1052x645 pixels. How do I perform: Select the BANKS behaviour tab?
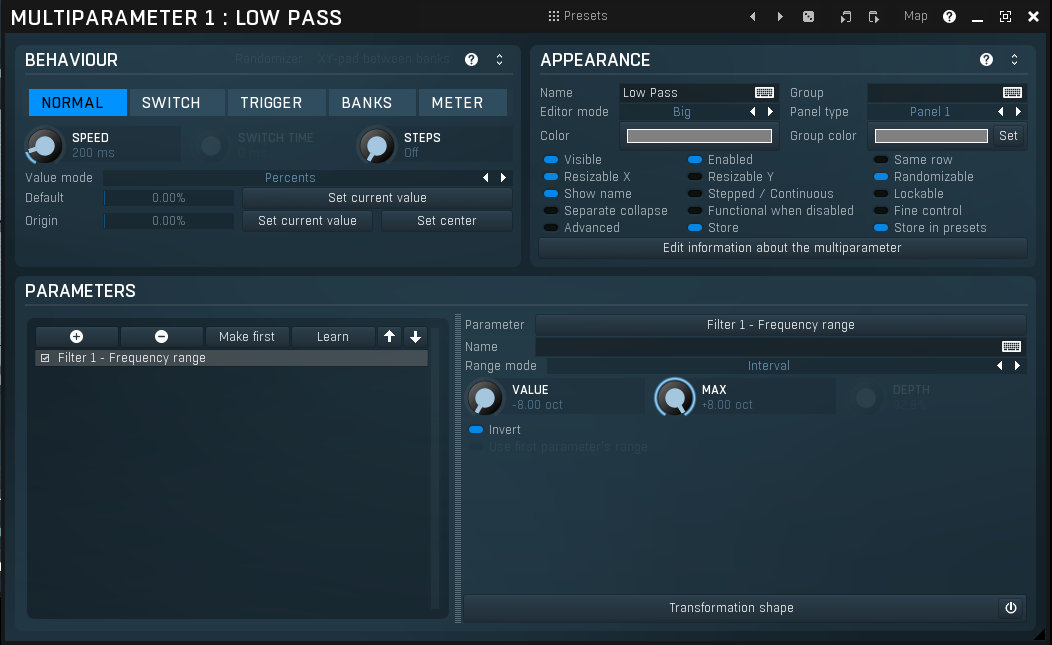click(366, 103)
